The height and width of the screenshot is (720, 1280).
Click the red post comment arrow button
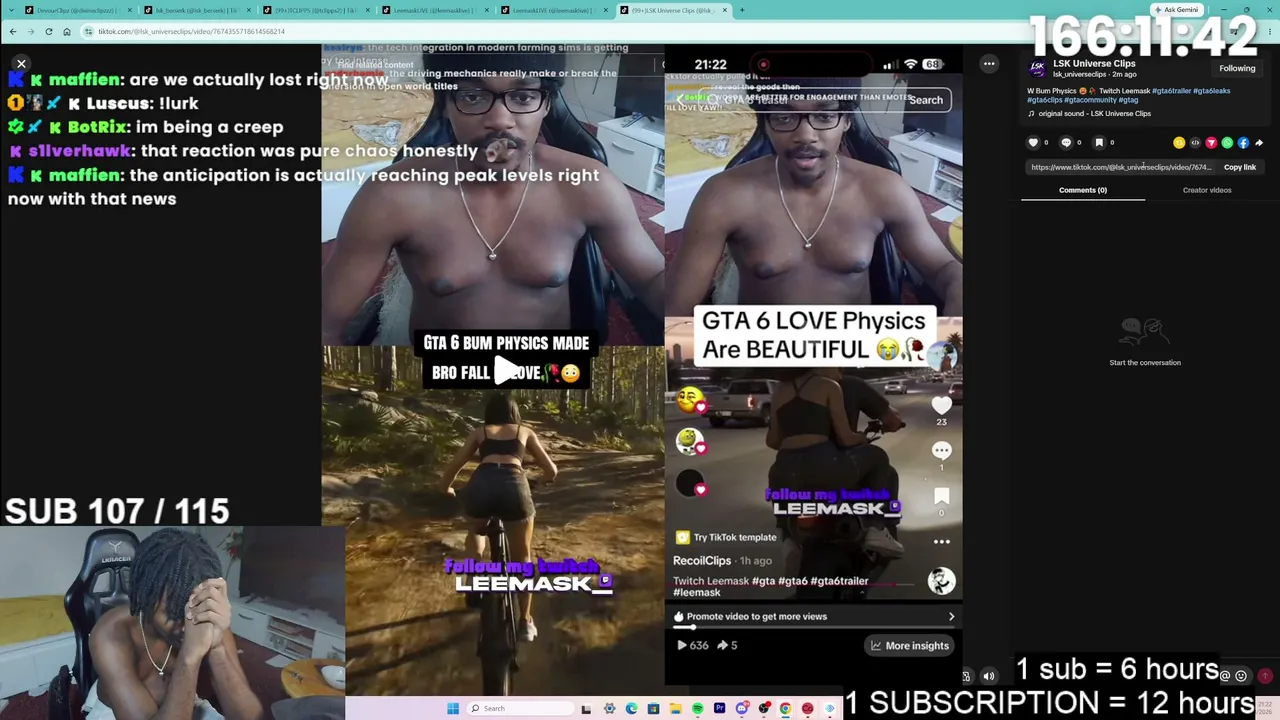point(1265,676)
